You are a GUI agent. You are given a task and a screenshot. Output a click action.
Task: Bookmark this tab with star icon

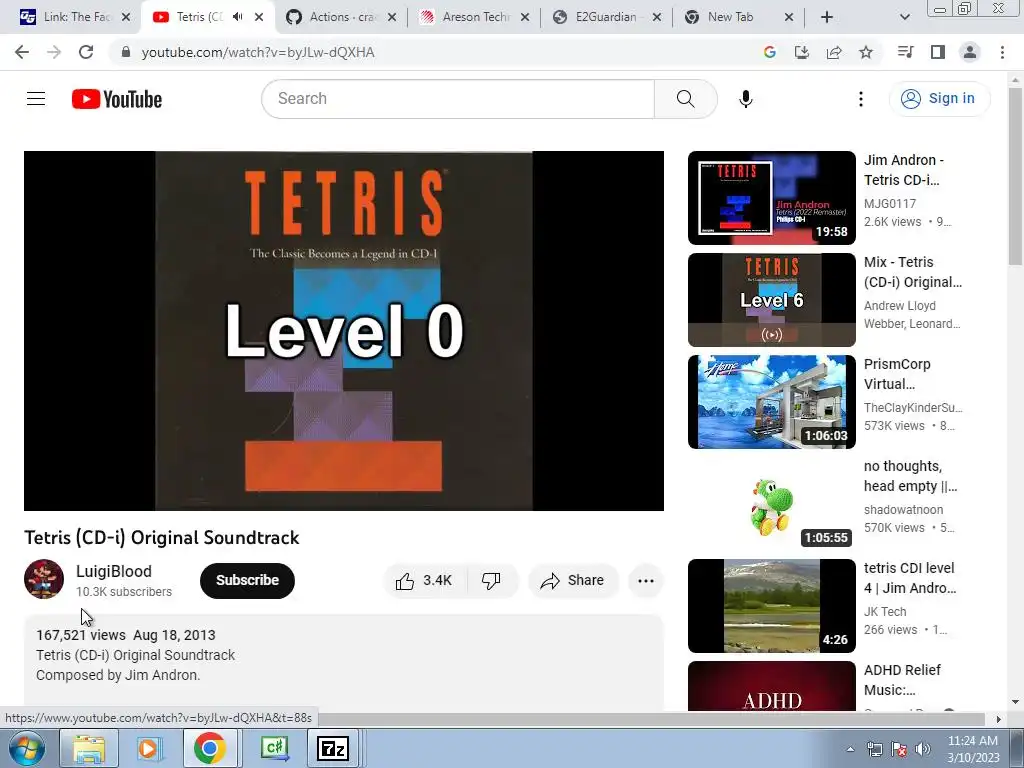(866, 52)
